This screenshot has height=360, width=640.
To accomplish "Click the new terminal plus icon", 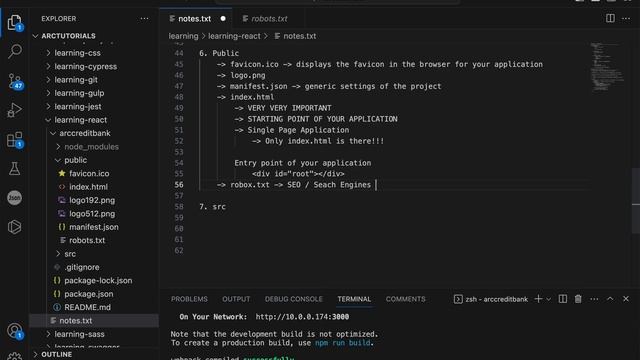I will [538, 299].
